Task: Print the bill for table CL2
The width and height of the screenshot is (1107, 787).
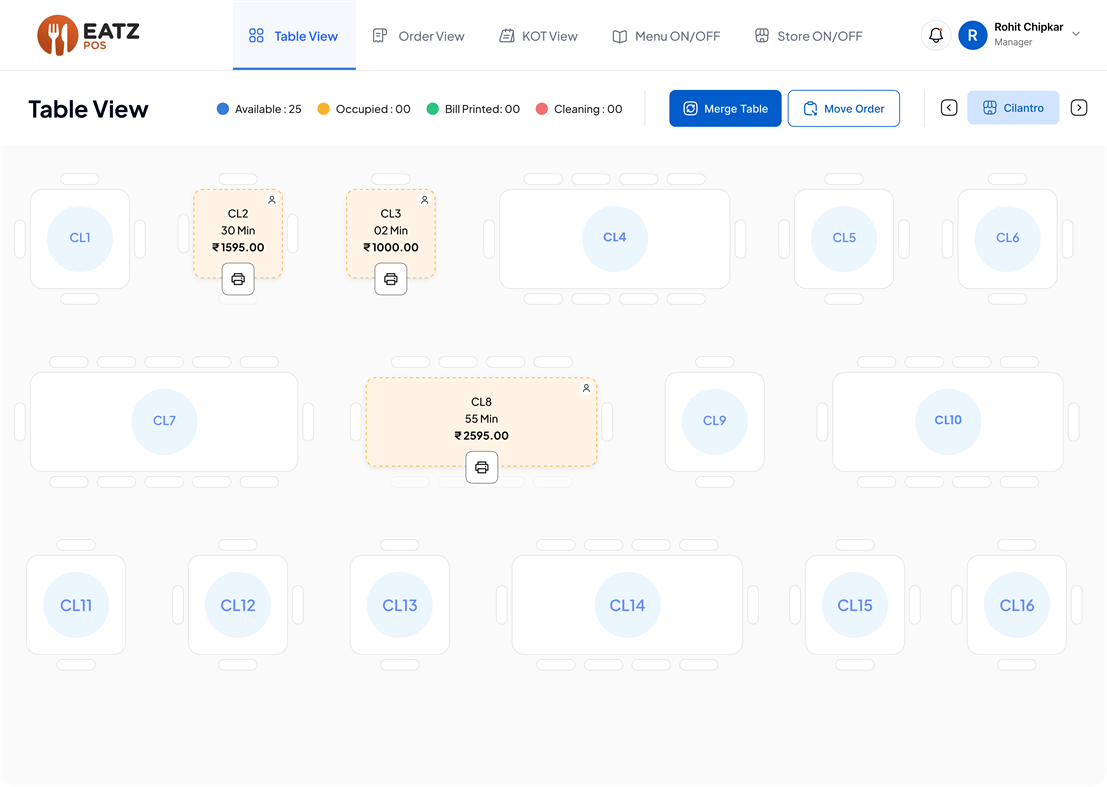Action: point(238,279)
